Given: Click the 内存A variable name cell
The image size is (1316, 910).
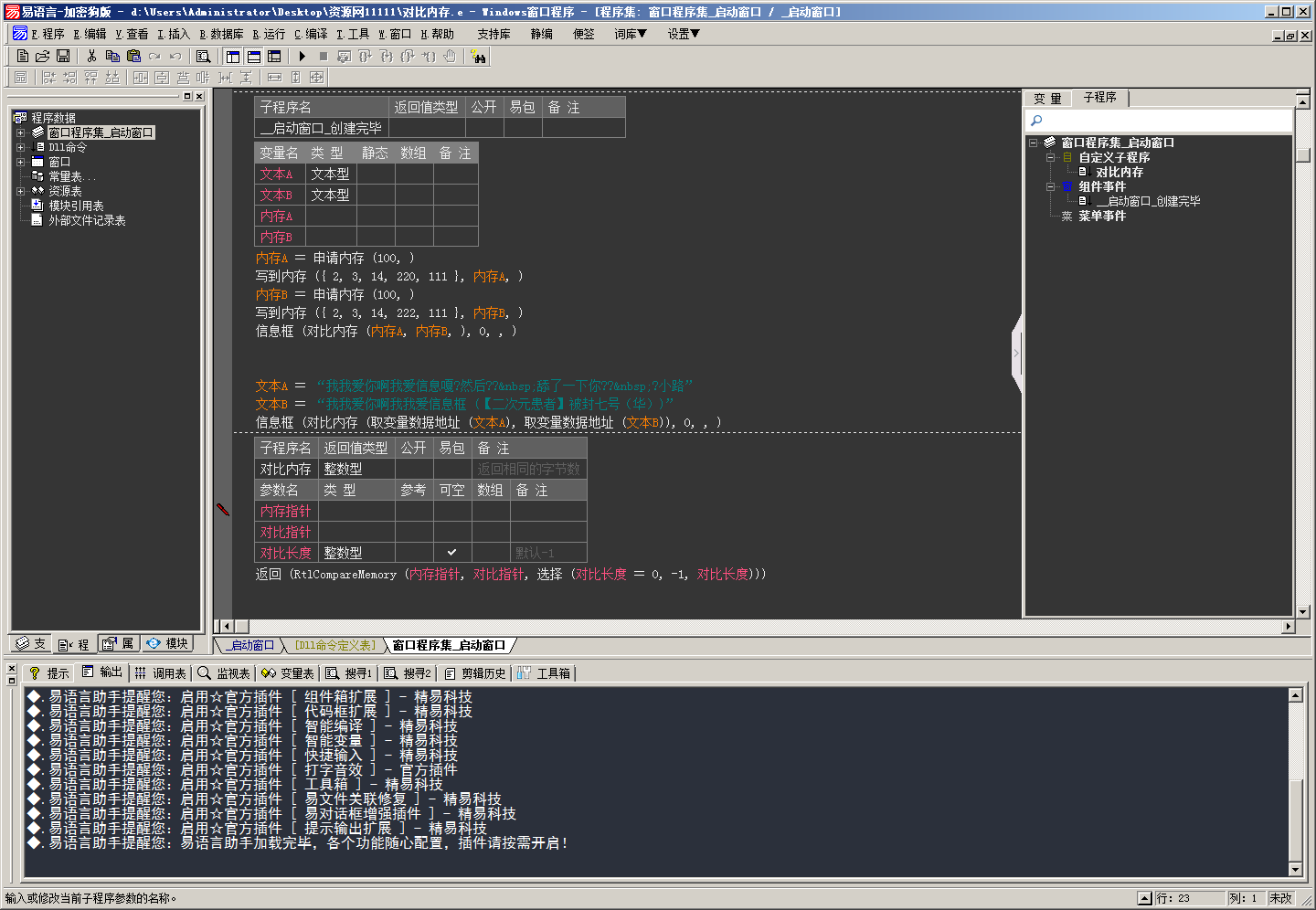Looking at the screenshot, I should tap(280, 216).
